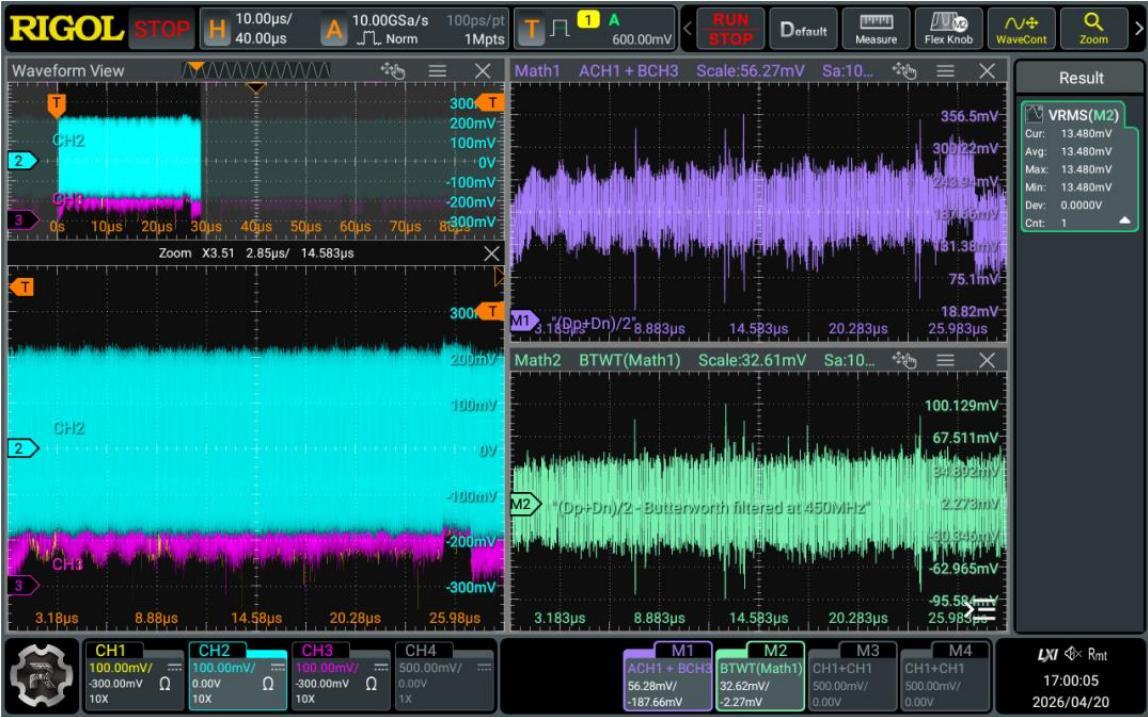1148x717 pixels.
Task: Expand the toolbar with the left chevron
Action: pyautogui.click(x=687, y=29)
